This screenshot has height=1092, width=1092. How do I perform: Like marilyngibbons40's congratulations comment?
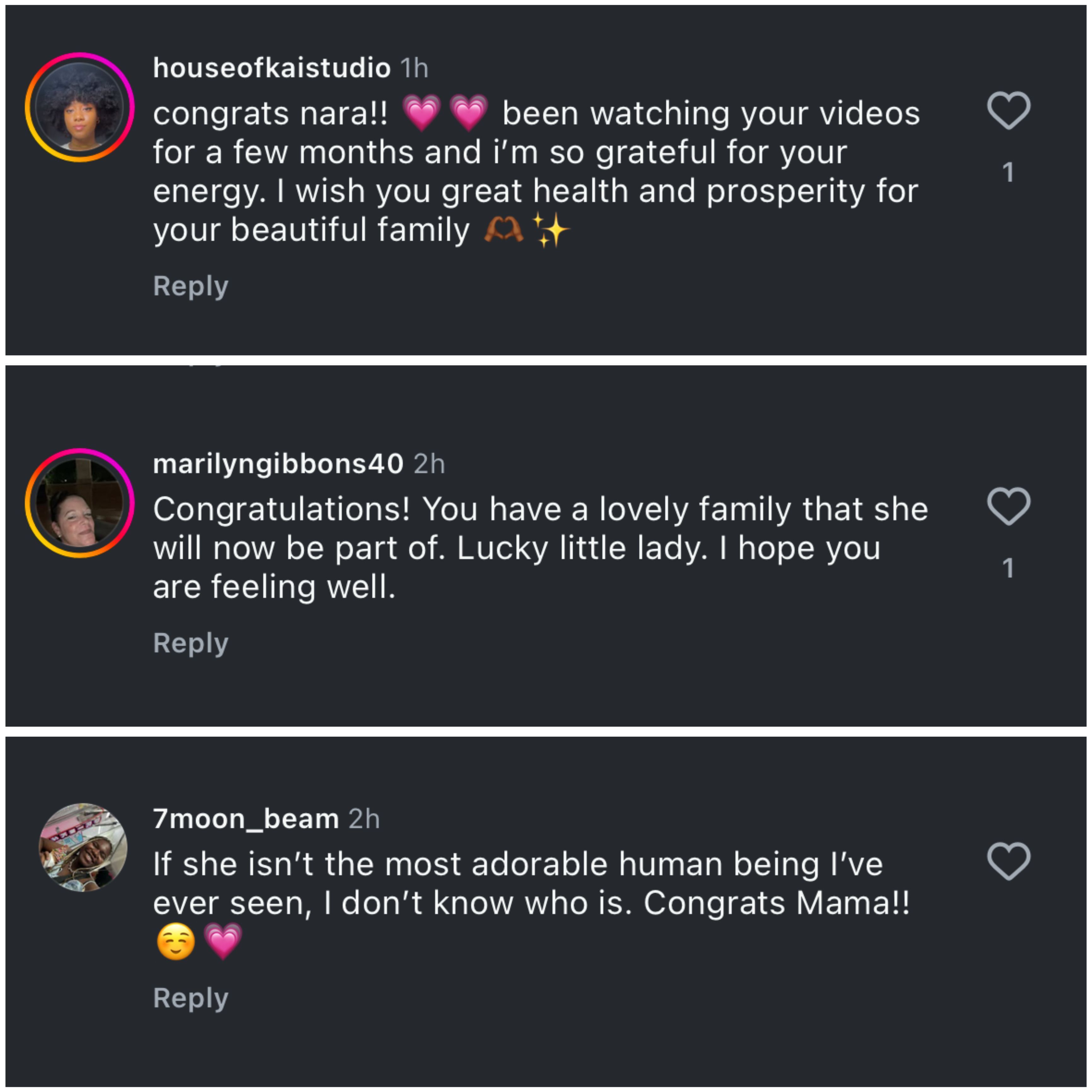(1008, 506)
